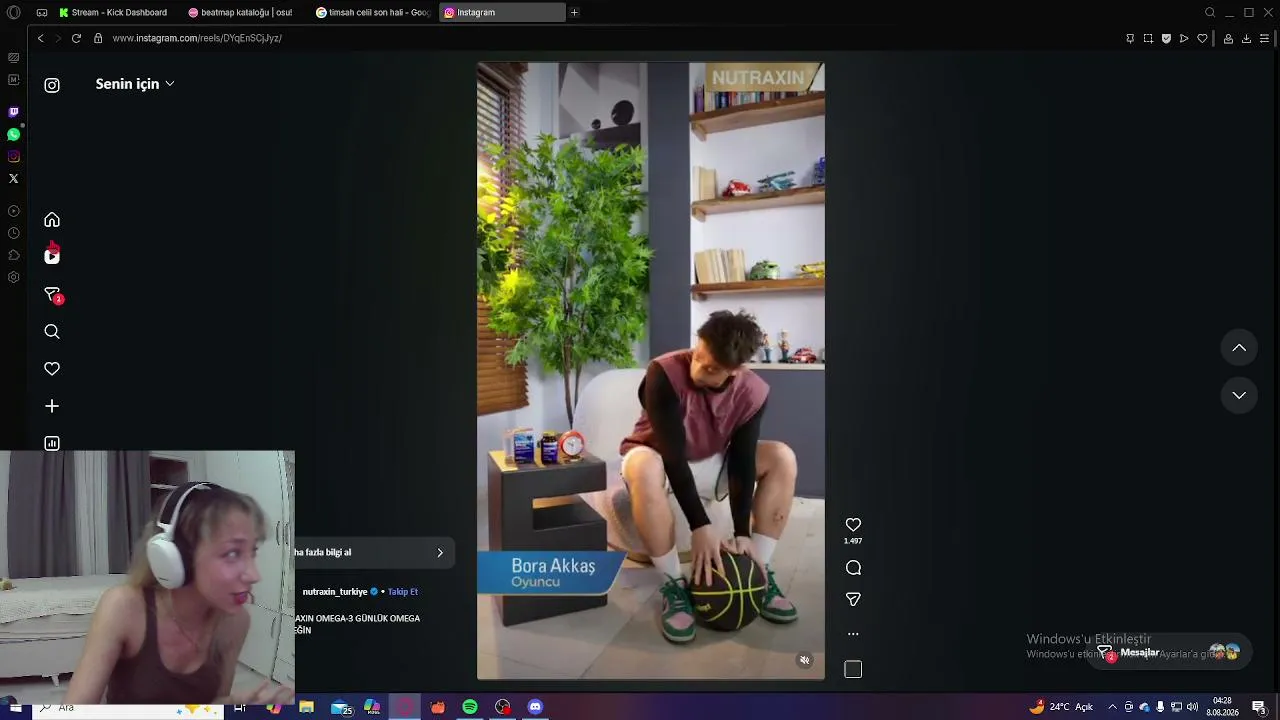The image size is (1280, 720).
Task: Search open tabs with the magnifier icon
Action: [1210, 12]
